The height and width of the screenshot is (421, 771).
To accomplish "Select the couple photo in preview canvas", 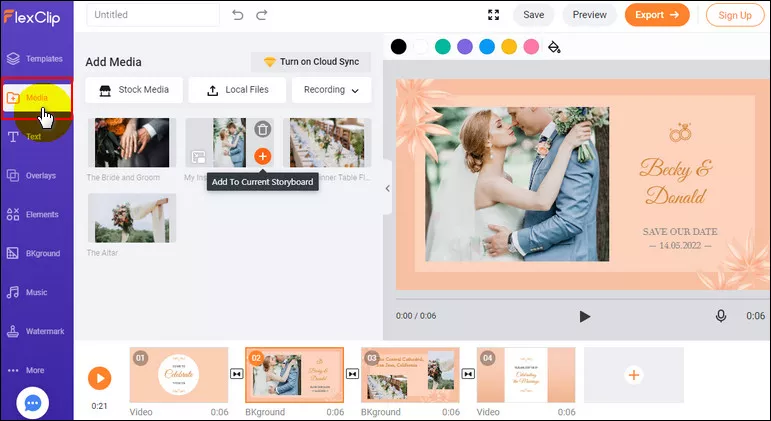I will 517,184.
